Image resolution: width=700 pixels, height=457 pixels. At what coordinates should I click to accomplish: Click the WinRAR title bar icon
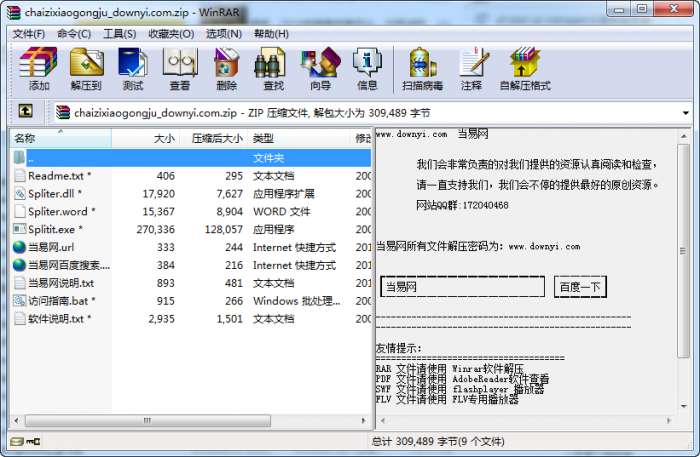point(14,12)
